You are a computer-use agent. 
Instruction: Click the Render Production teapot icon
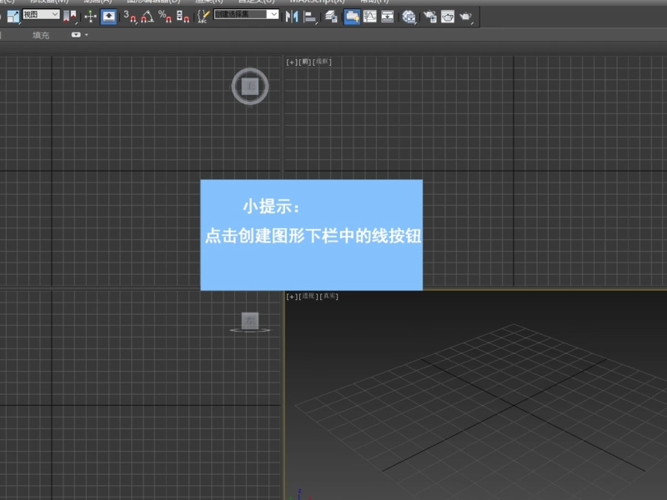[x=466, y=17]
